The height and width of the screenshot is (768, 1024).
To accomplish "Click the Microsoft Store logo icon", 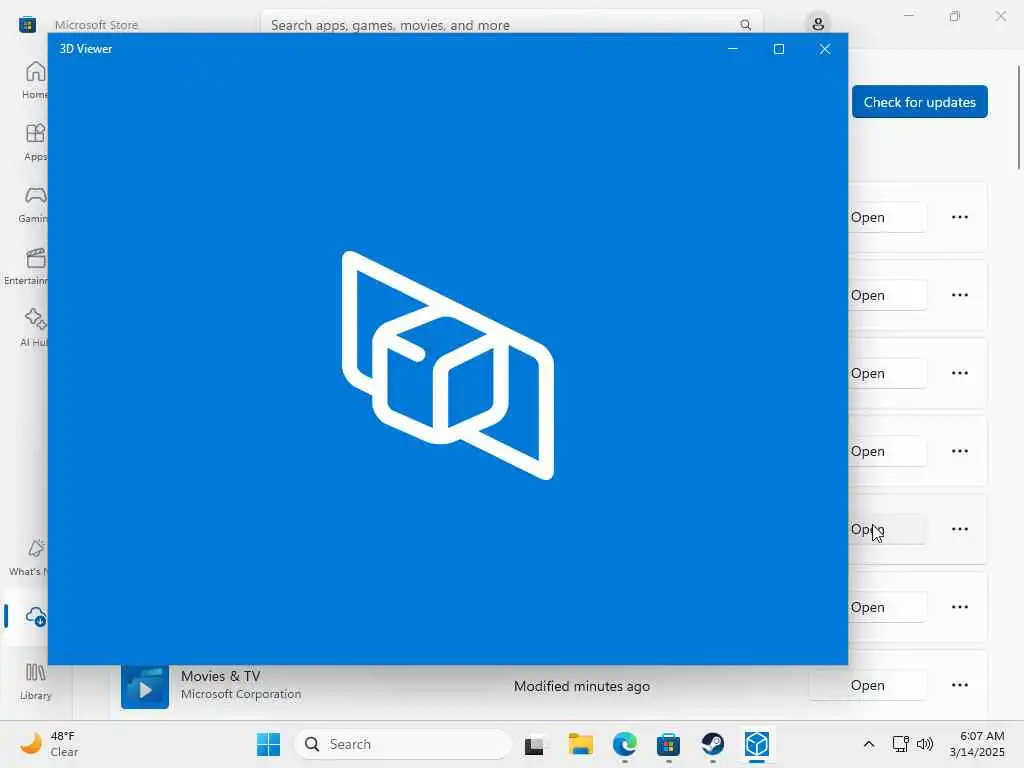I will pyautogui.click(x=27, y=25).
